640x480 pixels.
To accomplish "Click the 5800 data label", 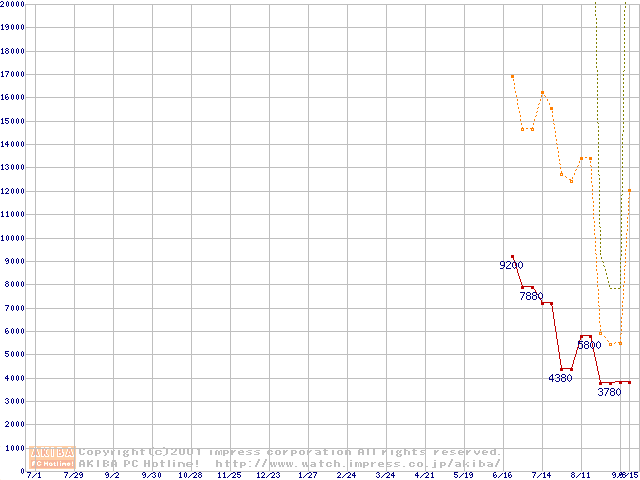I will tap(589, 345).
